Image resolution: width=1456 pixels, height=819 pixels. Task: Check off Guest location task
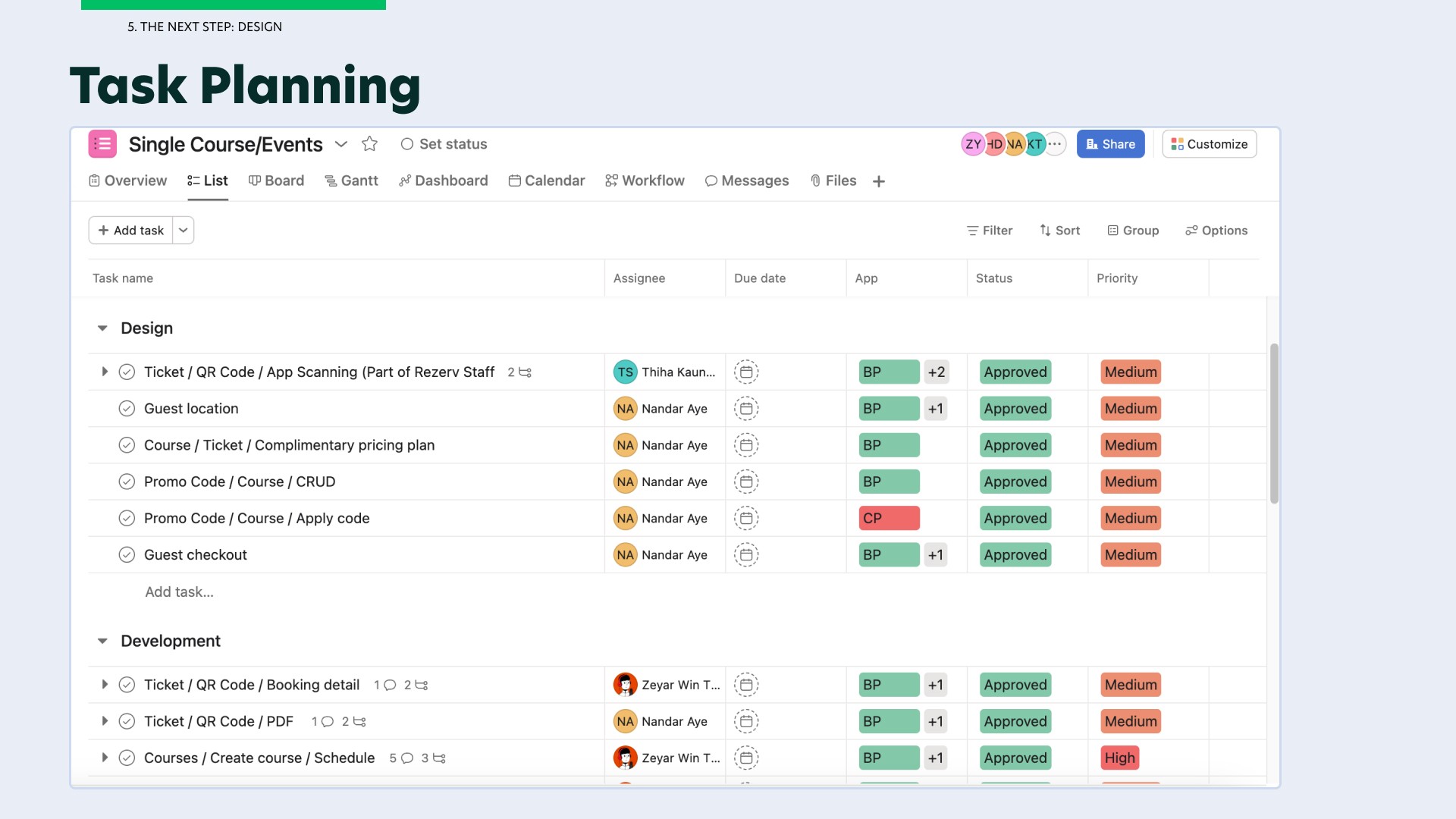[127, 409]
